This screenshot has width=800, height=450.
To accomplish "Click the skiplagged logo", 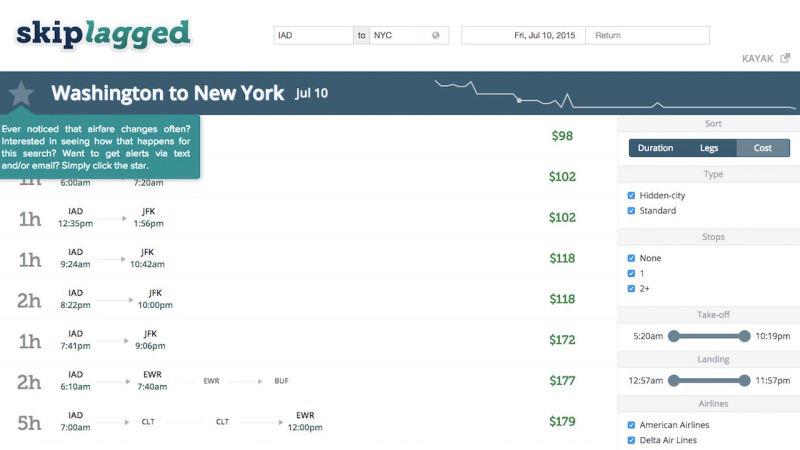I will tap(103, 33).
